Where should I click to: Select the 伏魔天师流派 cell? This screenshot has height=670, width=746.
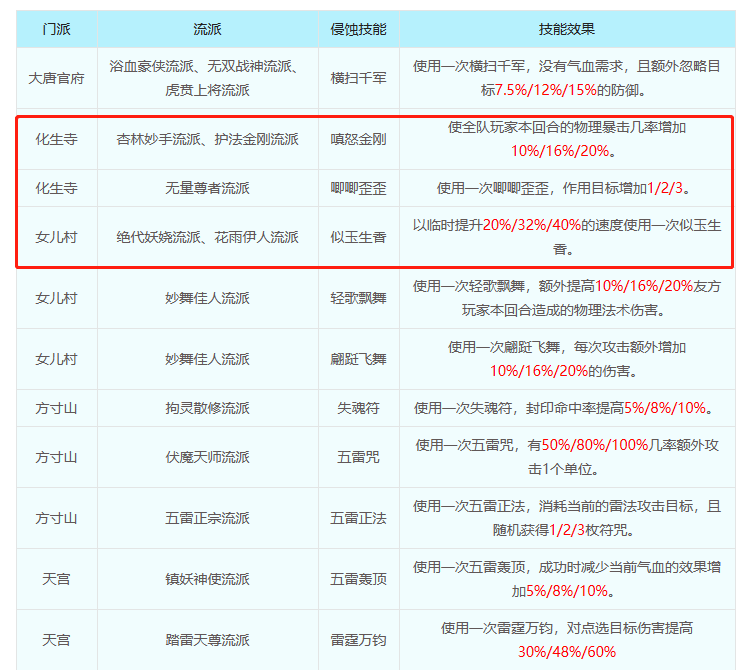tap(207, 457)
